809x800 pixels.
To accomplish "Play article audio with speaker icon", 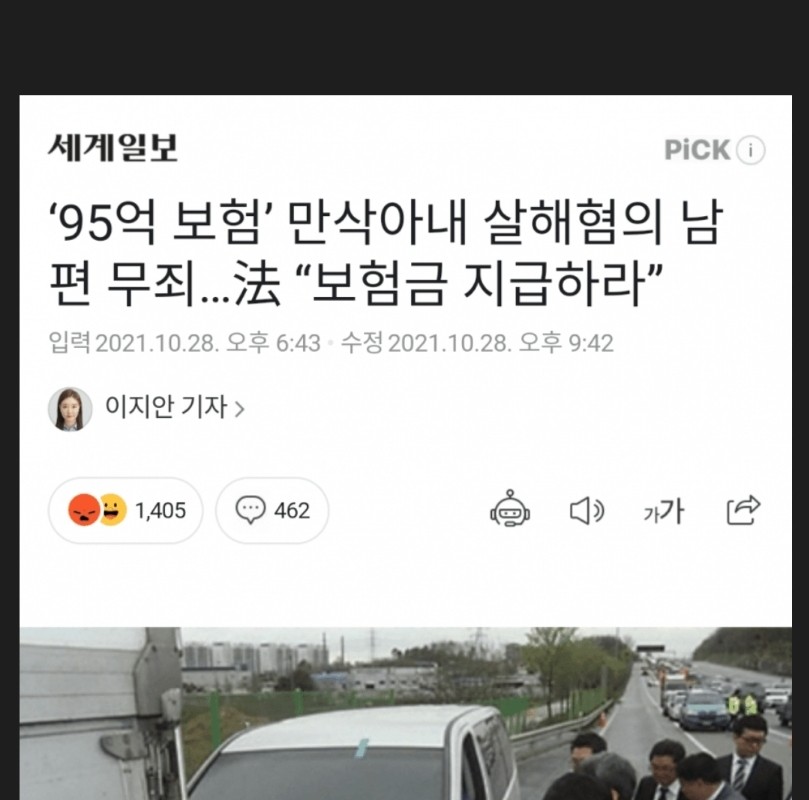I will click(587, 511).
